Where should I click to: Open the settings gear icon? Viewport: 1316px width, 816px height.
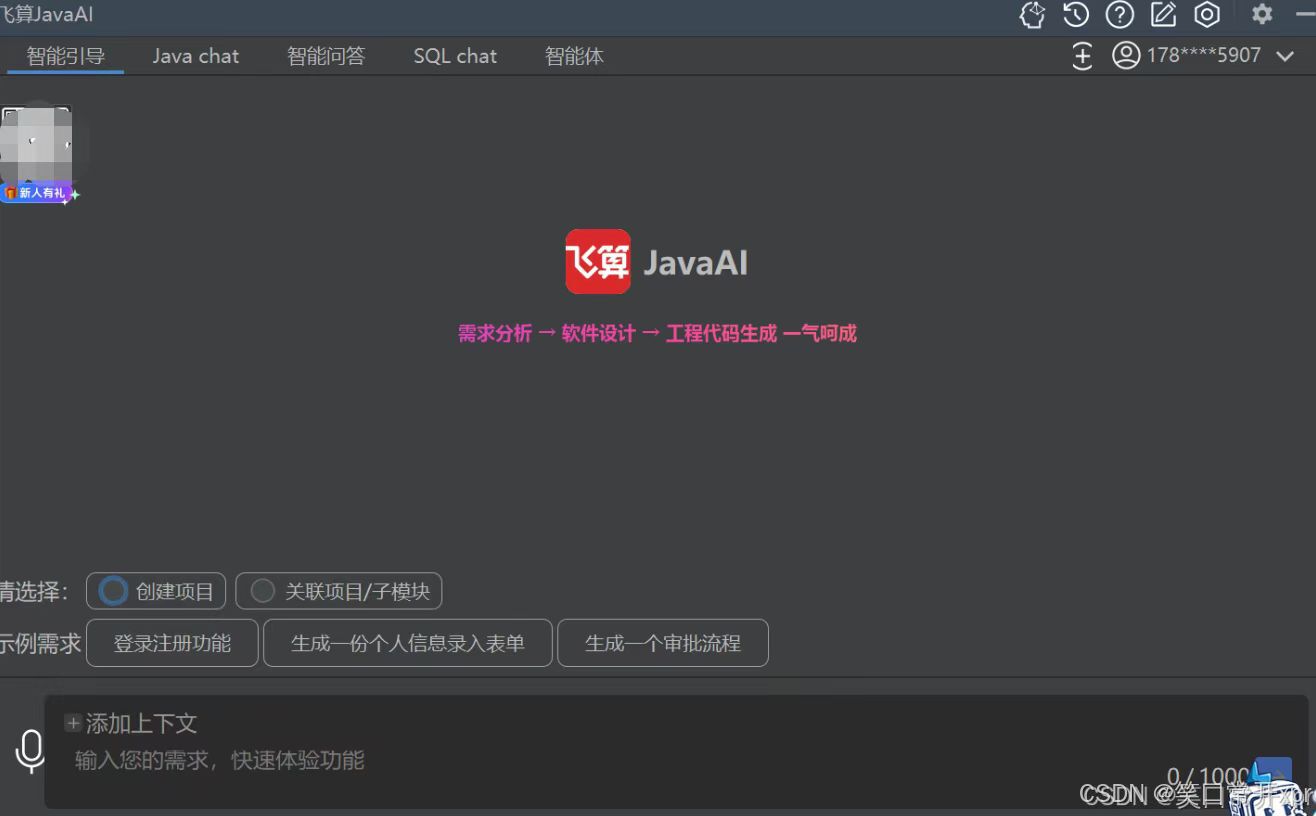point(1262,14)
